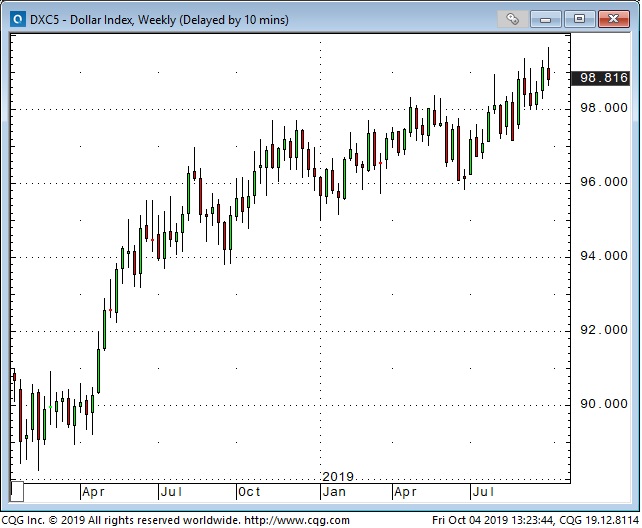Click the small box at bottom-left of chart
The height and width of the screenshot is (528, 642).
(x=17, y=492)
